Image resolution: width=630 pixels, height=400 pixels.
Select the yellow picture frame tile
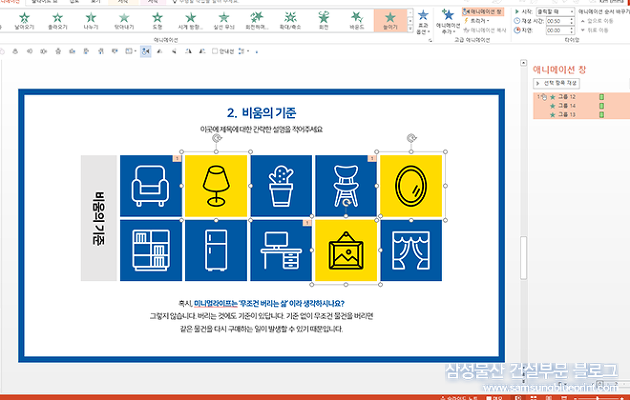click(346, 250)
